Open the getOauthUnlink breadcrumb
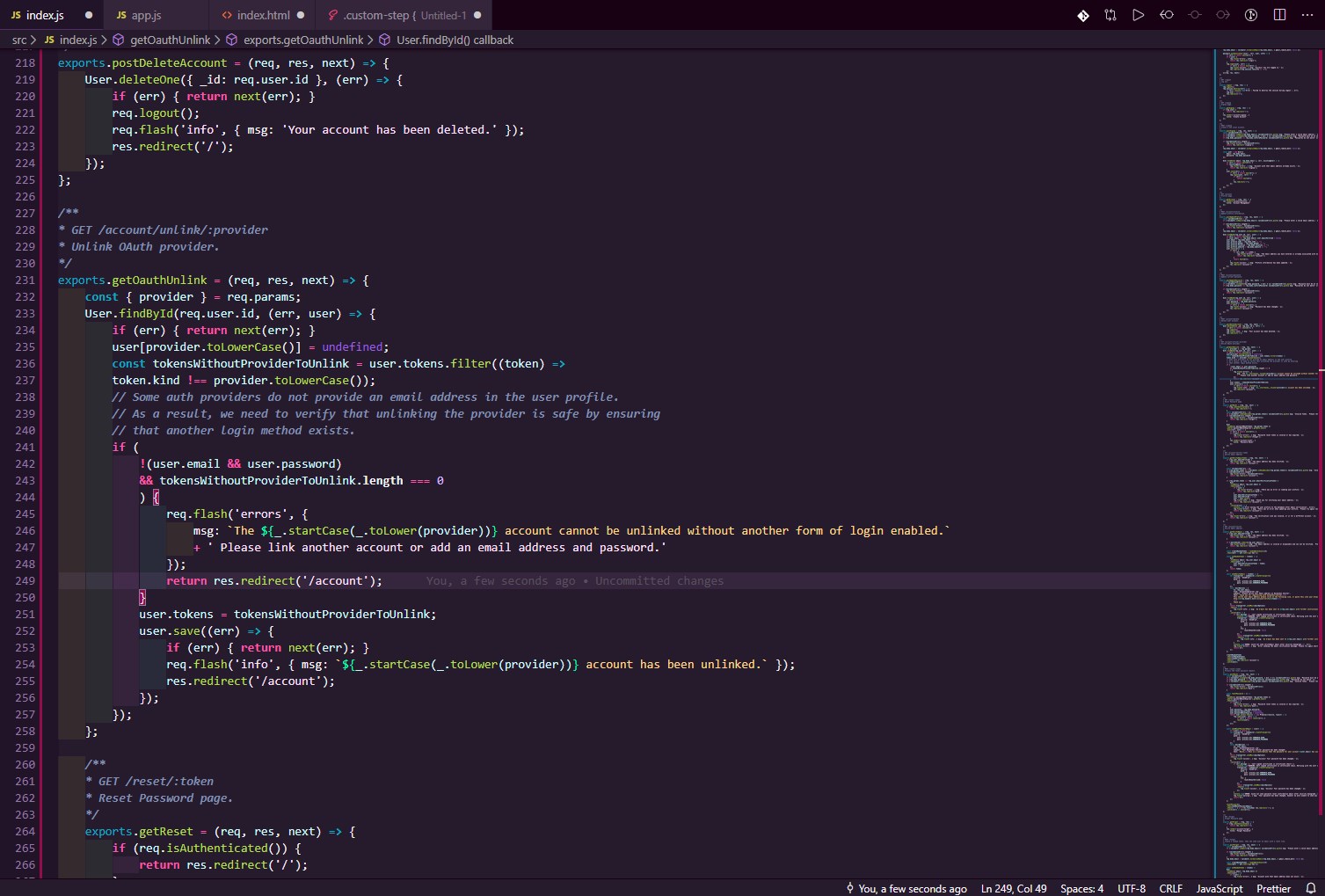The image size is (1325, 896). tap(170, 40)
